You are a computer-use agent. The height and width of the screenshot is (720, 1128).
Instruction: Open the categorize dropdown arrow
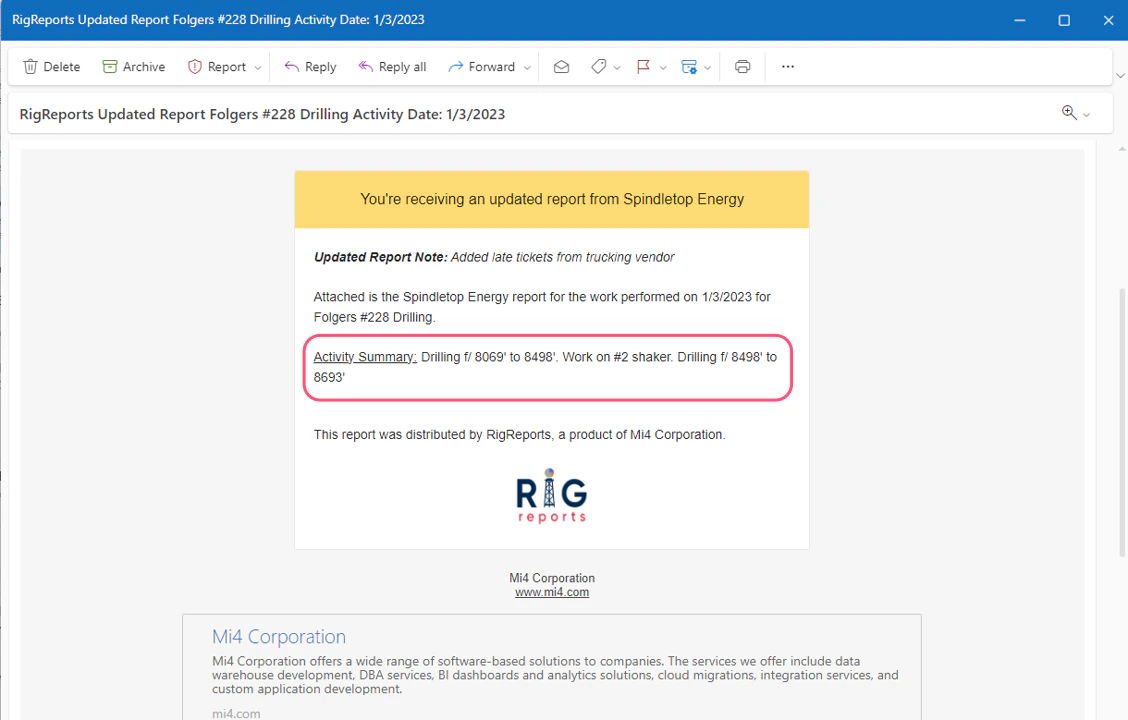pyautogui.click(x=617, y=66)
